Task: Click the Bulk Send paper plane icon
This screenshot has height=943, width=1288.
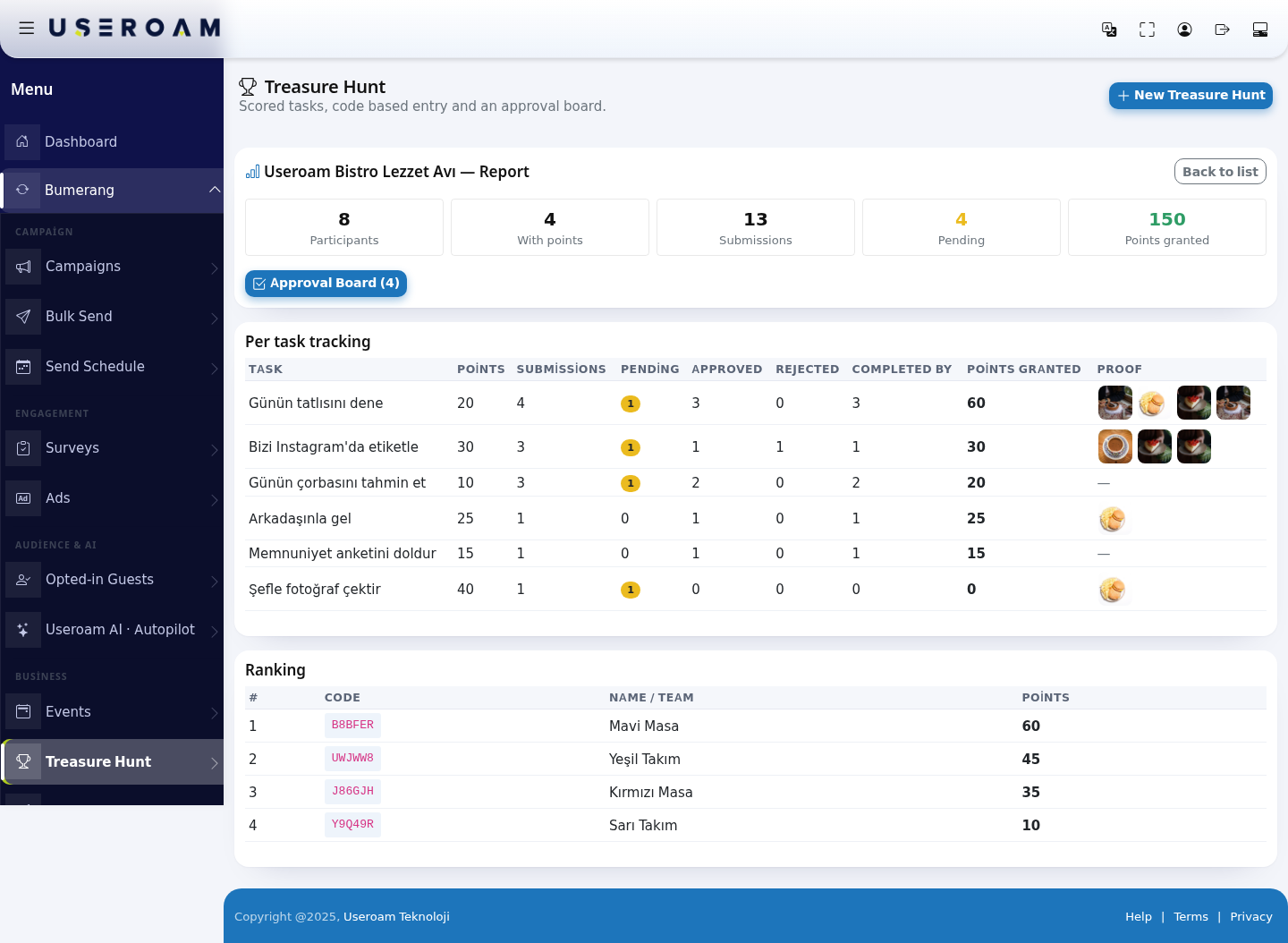Action: (x=23, y=317)
